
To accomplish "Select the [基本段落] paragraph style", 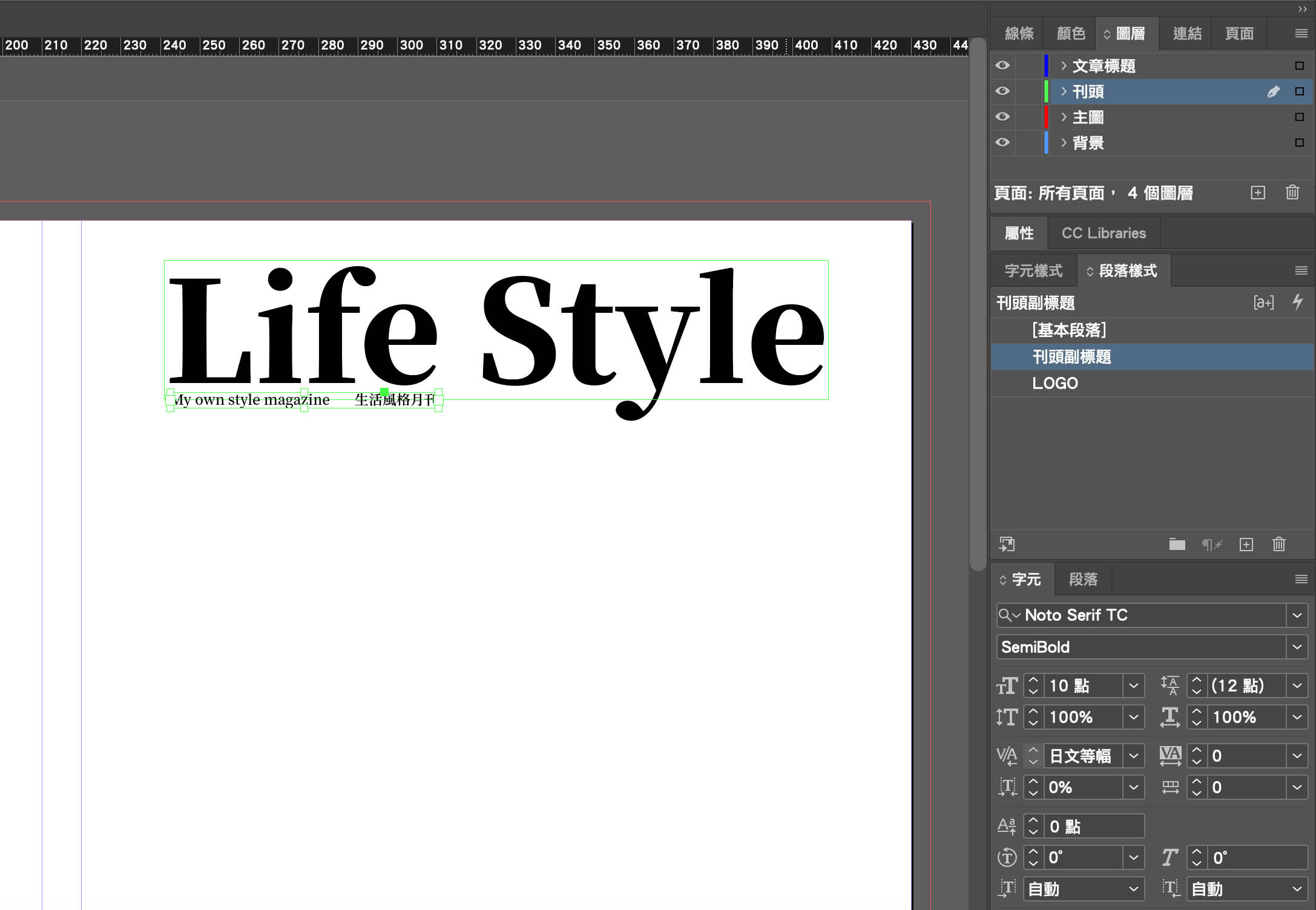I will tap(1069, 330).
